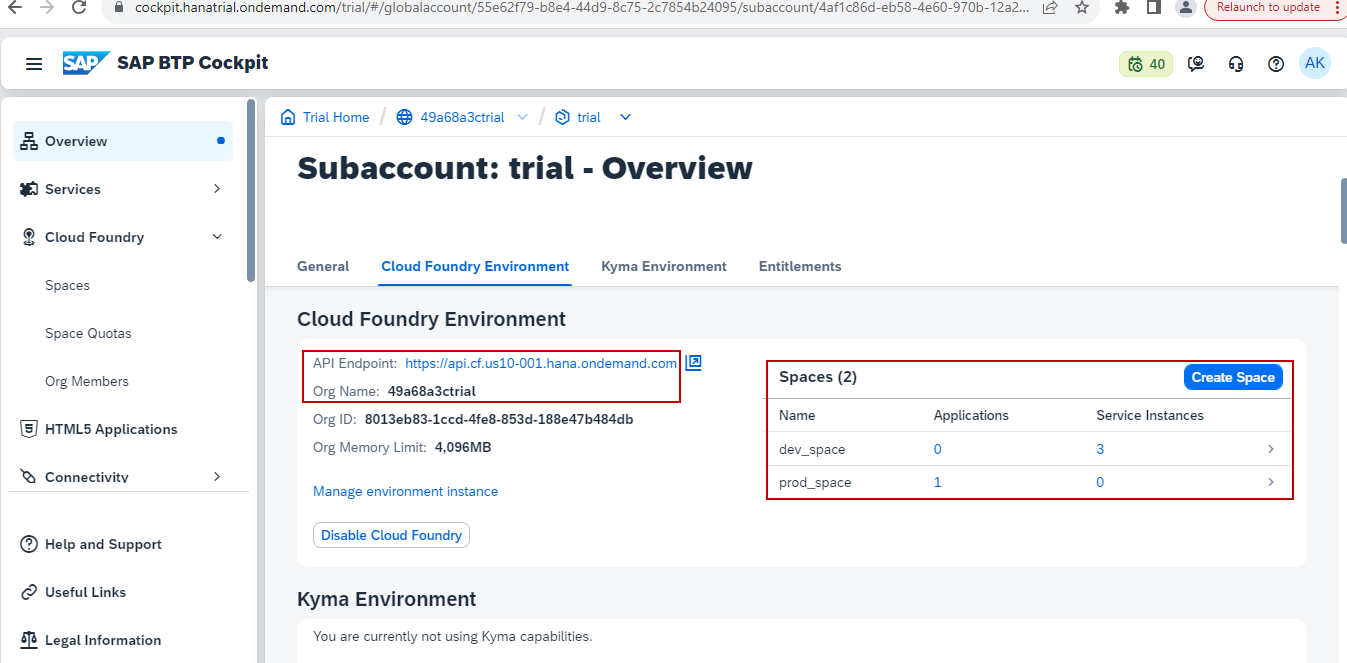Open the 49a68a3ctrial breadcrumb link
The width and height of the screenshot is (1347, 663).
(x=461, y=117)
